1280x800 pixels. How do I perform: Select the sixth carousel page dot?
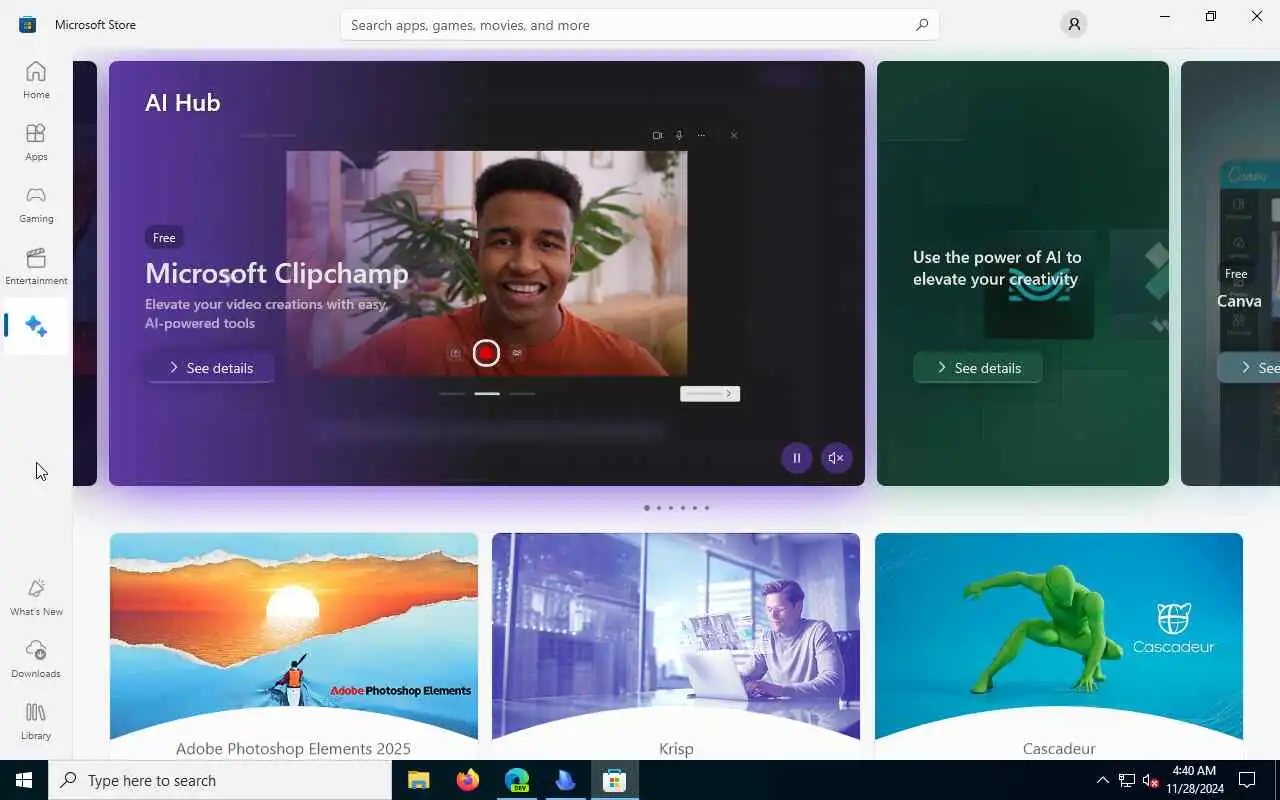[707, 508]
